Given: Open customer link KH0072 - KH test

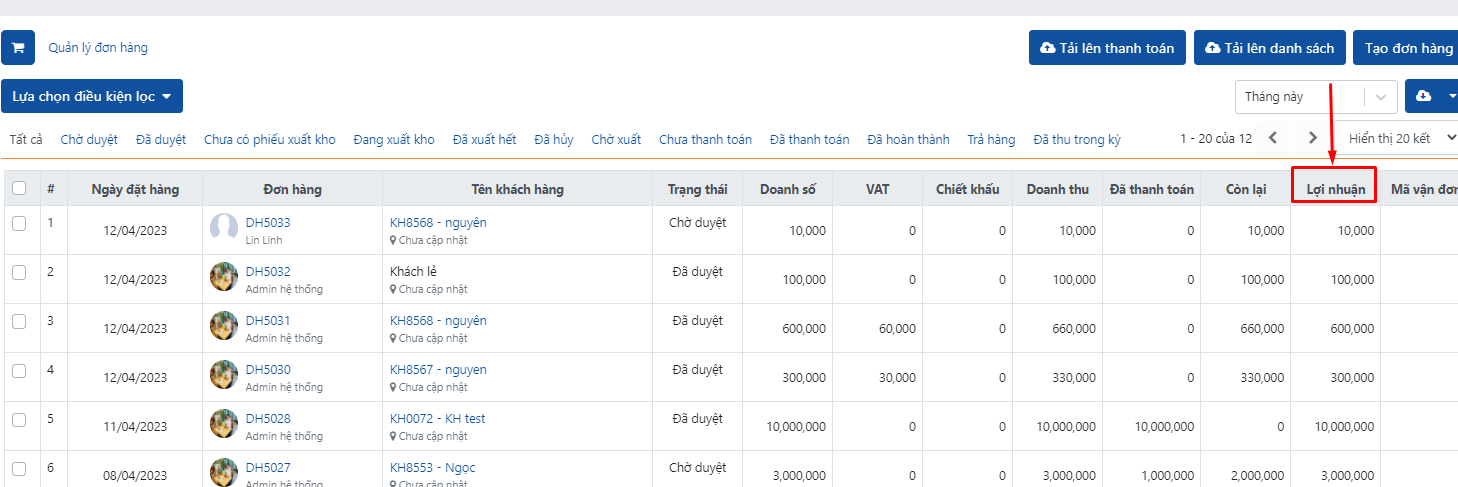Looking at the screenshot, I should pyautogui.click(x=437, y=419).
